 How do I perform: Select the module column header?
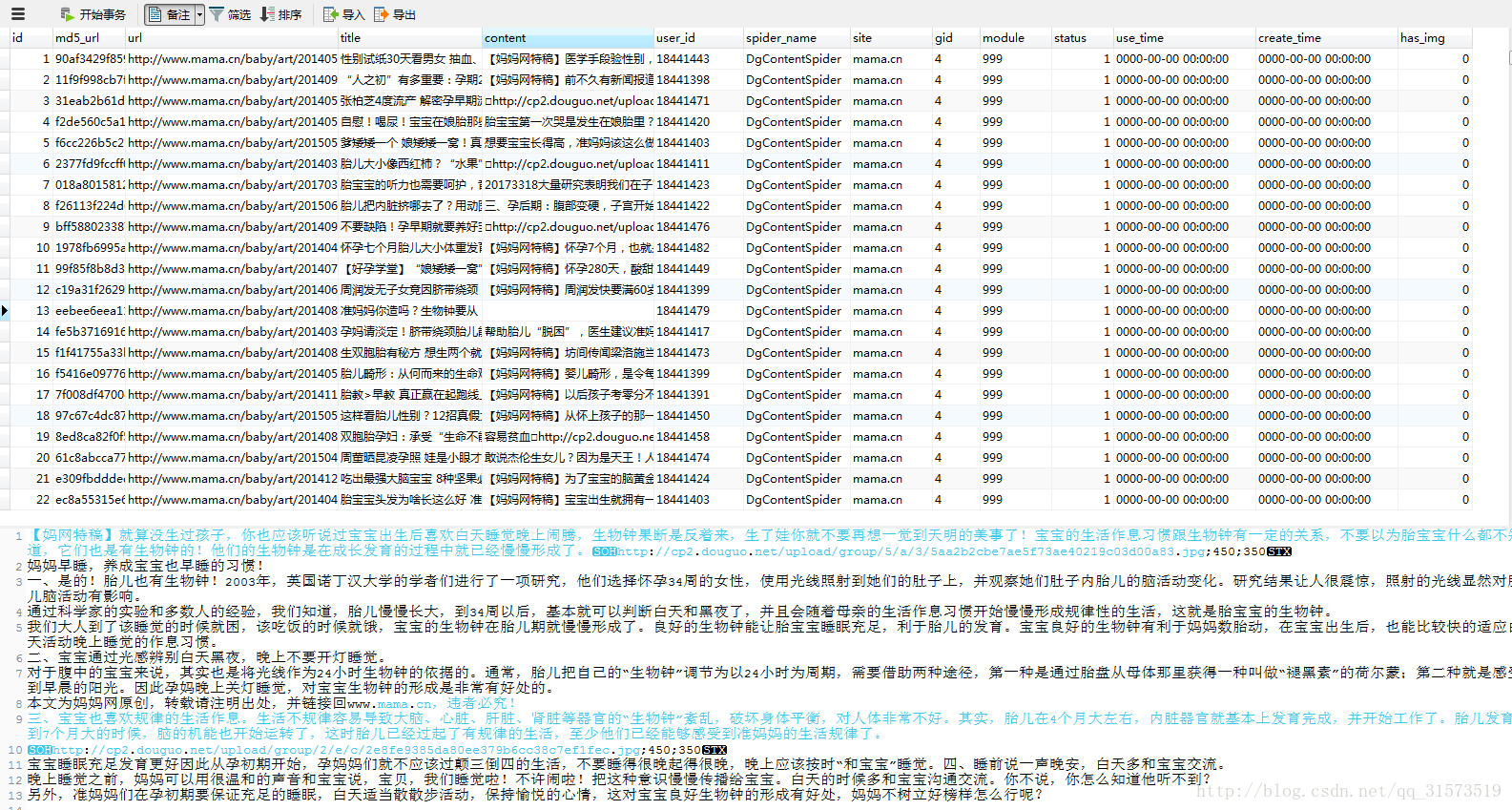click(1015, 38)
